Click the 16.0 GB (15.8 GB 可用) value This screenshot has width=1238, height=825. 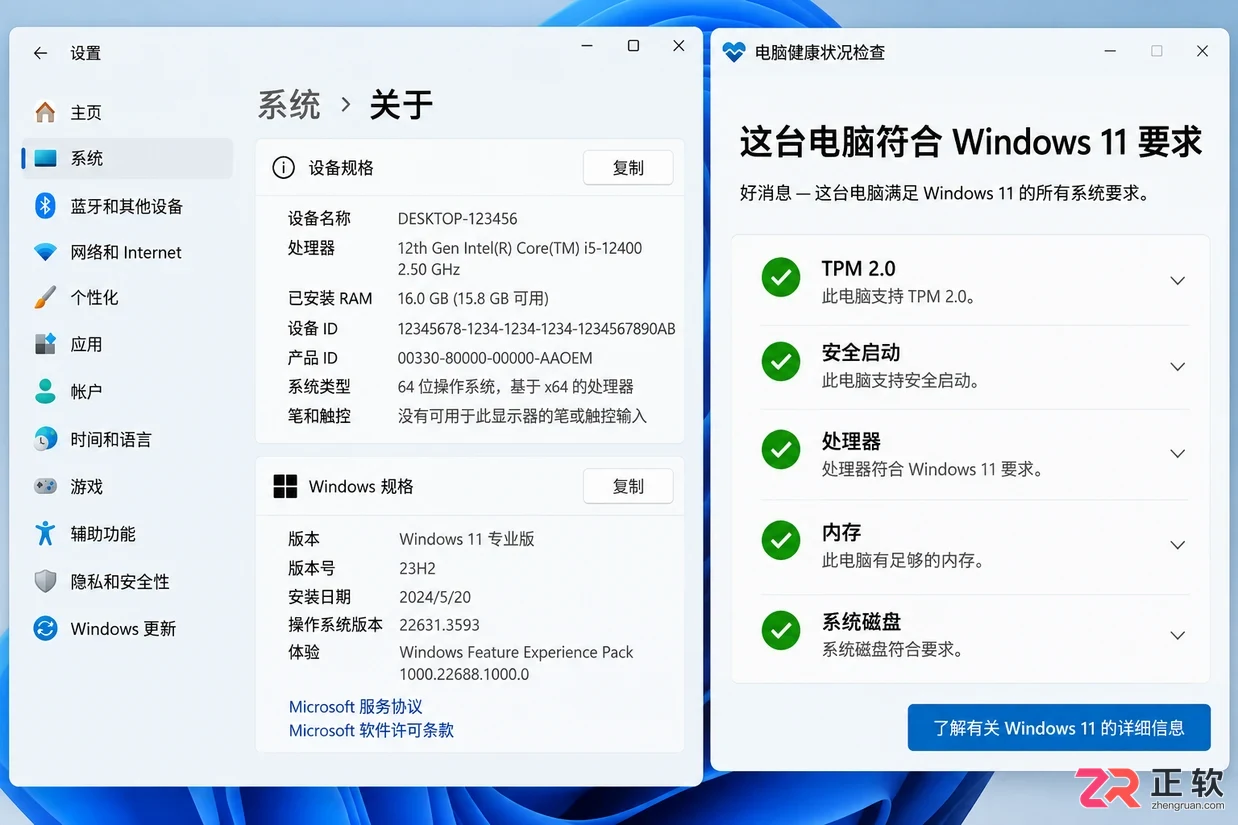coord(473,298)
